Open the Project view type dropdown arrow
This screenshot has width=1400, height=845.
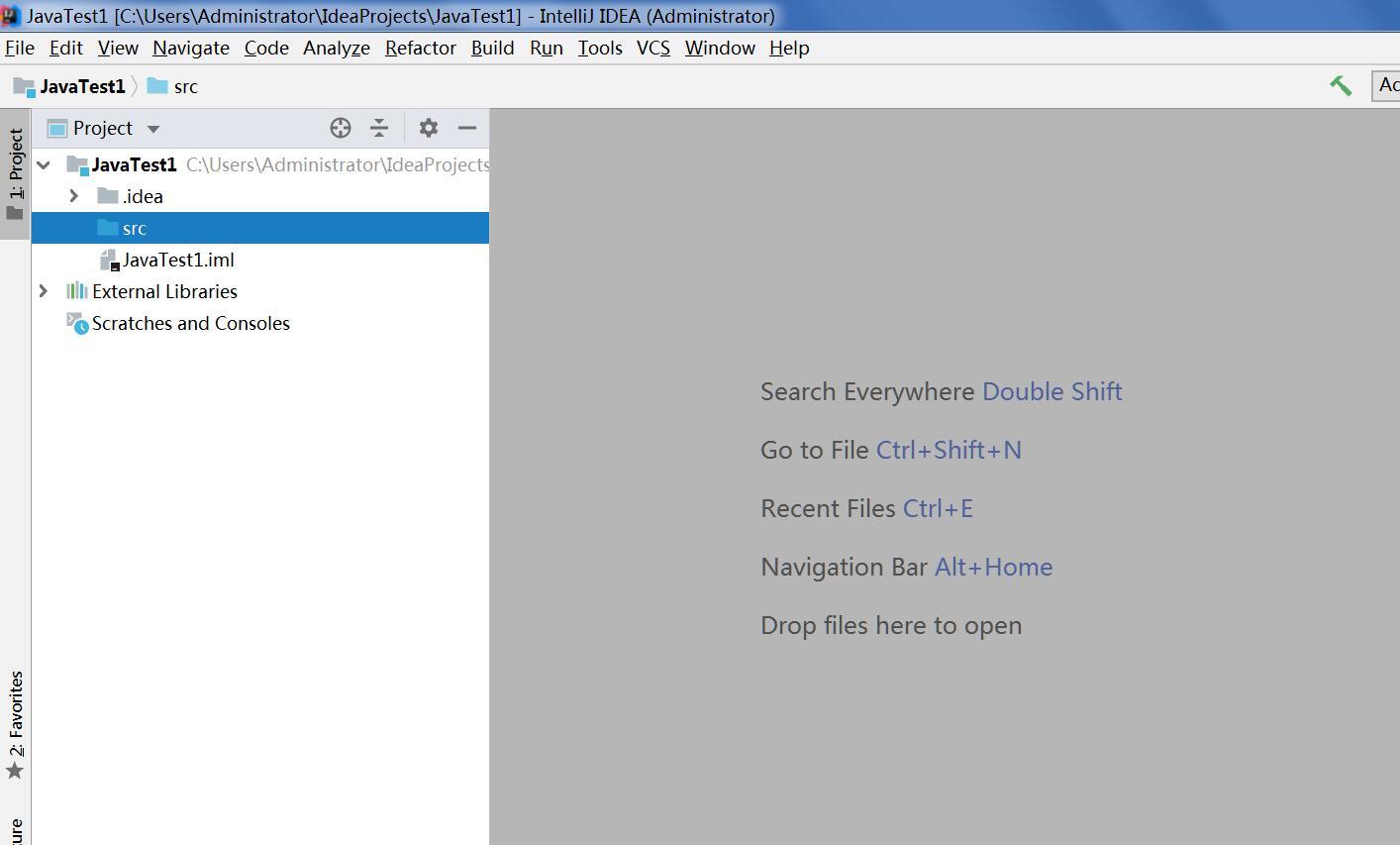coord(152,129)
